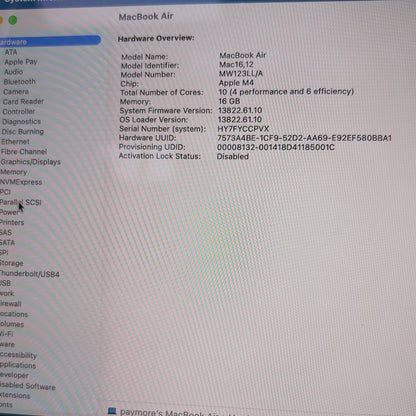
Task: Click the Mac16,12 model identifier value
Action: 236,64
